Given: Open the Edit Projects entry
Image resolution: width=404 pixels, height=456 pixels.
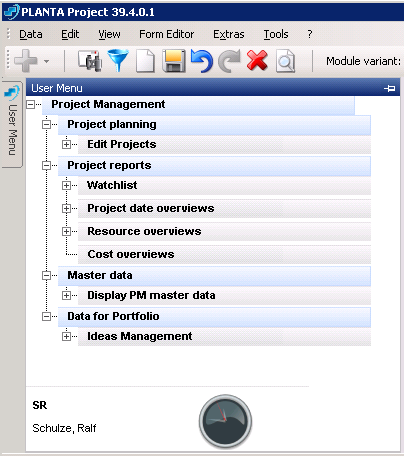Looking at the screenshot, I should coord(224,145).
